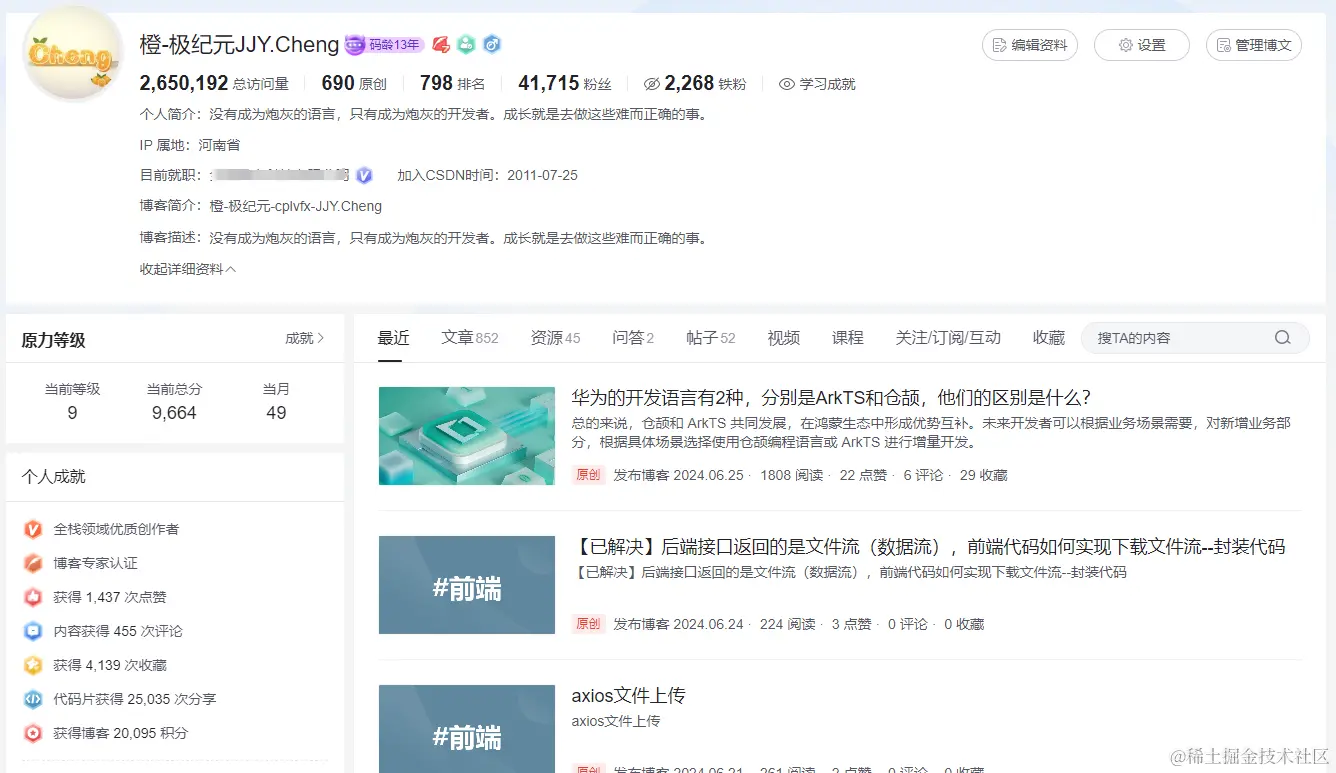Toggle the hidden-eye icon next to 2,268 铁粉
The width and height of the screenshot is (1336, 773).
click(652, 84)
